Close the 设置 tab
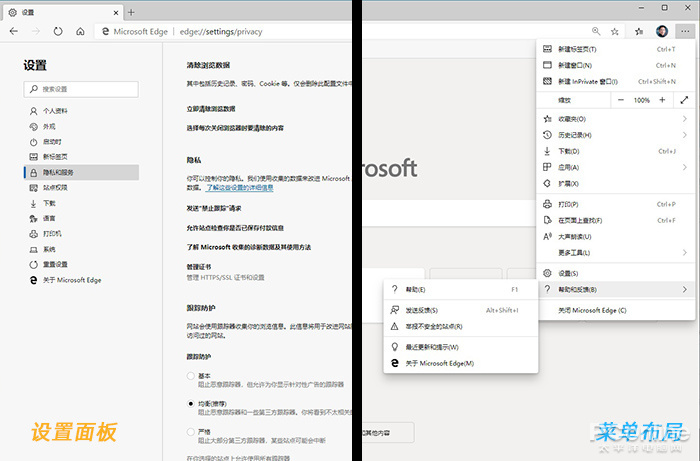 tap(116, 12)
